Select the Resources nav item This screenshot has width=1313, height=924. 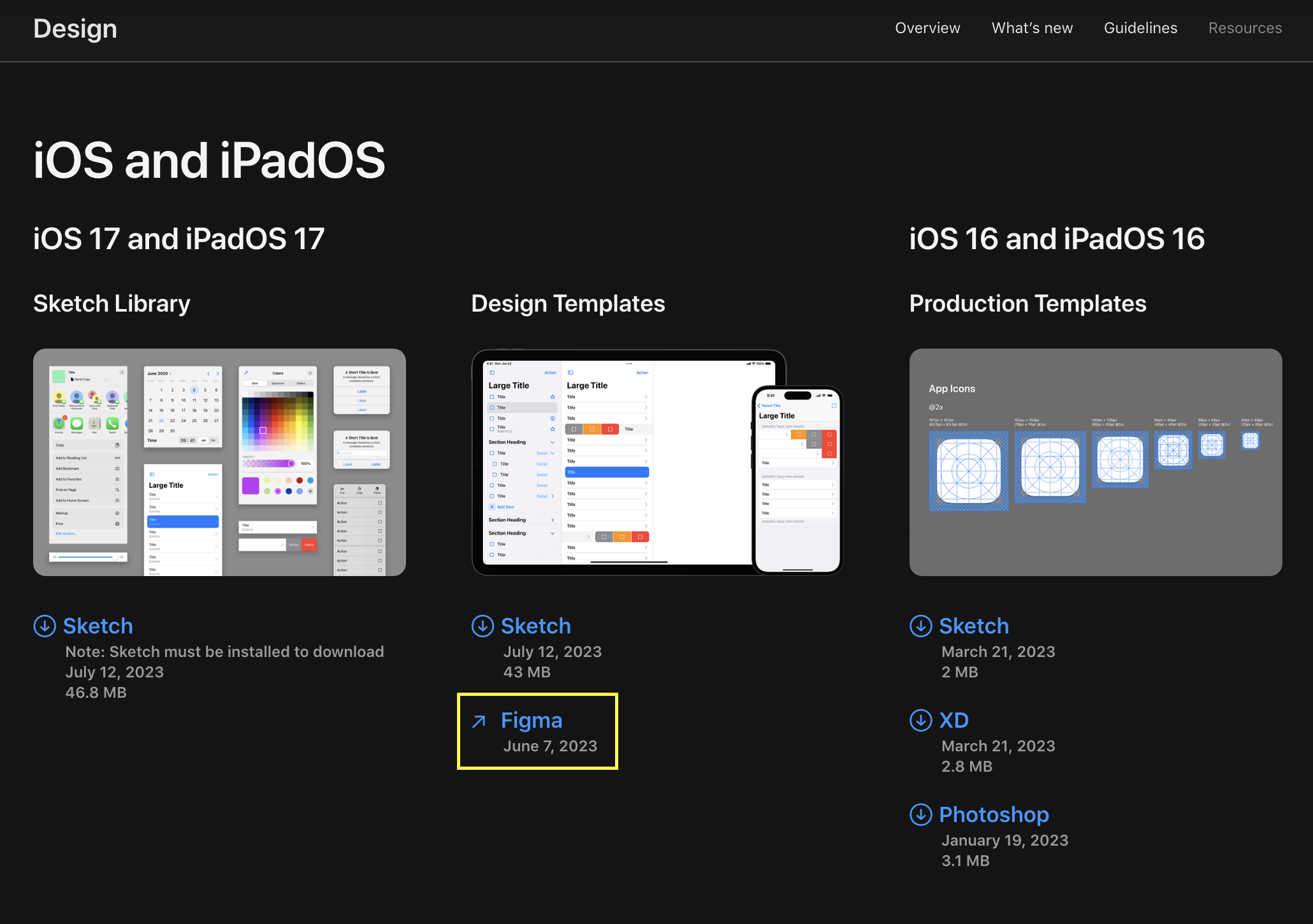(x=1244, y=28)
